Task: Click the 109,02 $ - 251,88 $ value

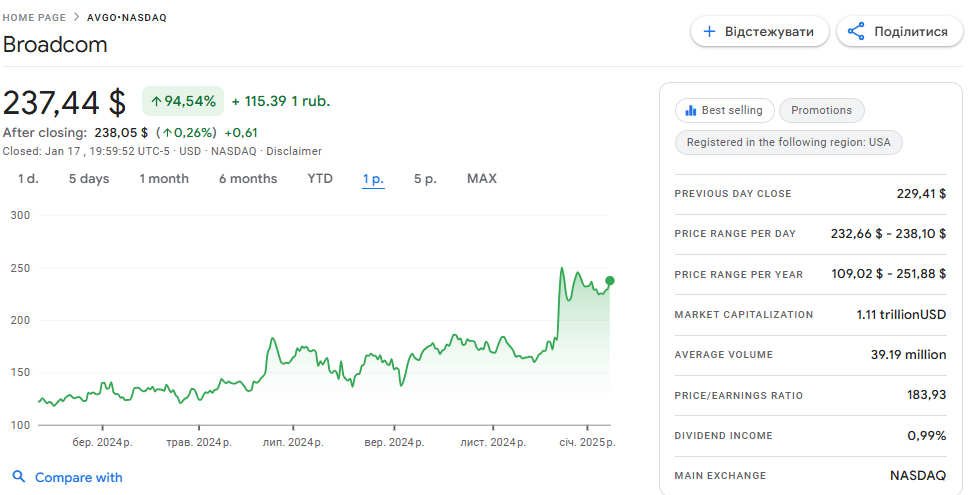Action: 889,273
